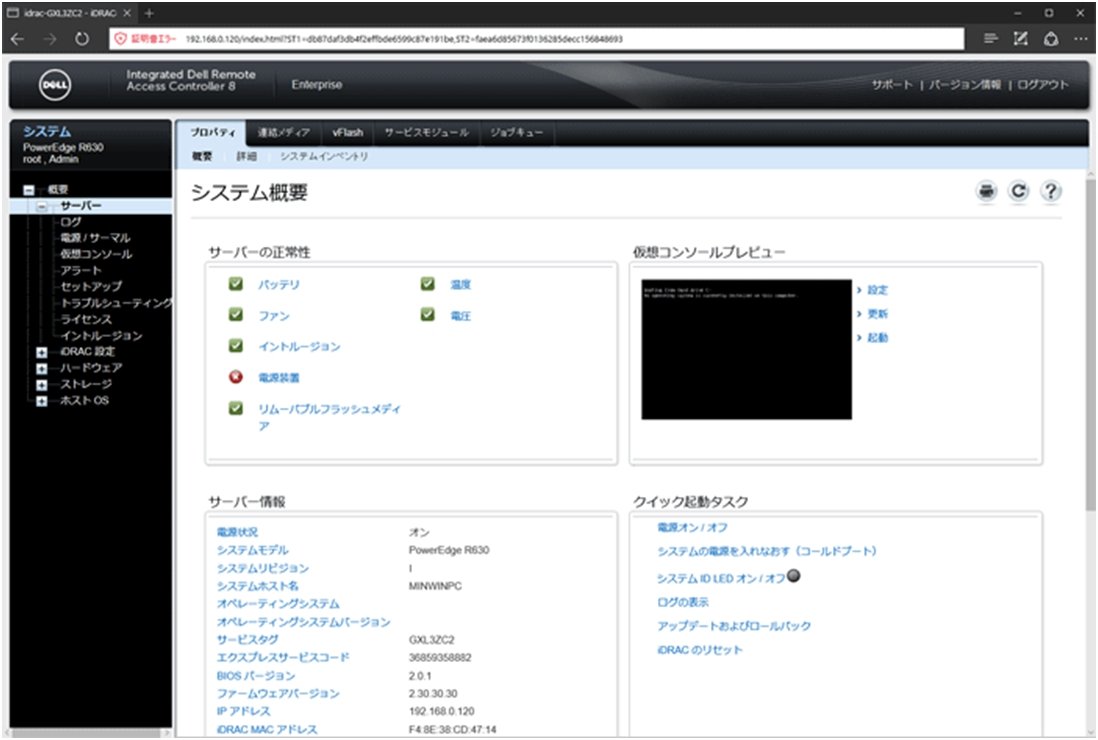Collapse the サーバー tree node
Image resolution: width=1098 pixels, height=740 pixels.
click(42, 206)
